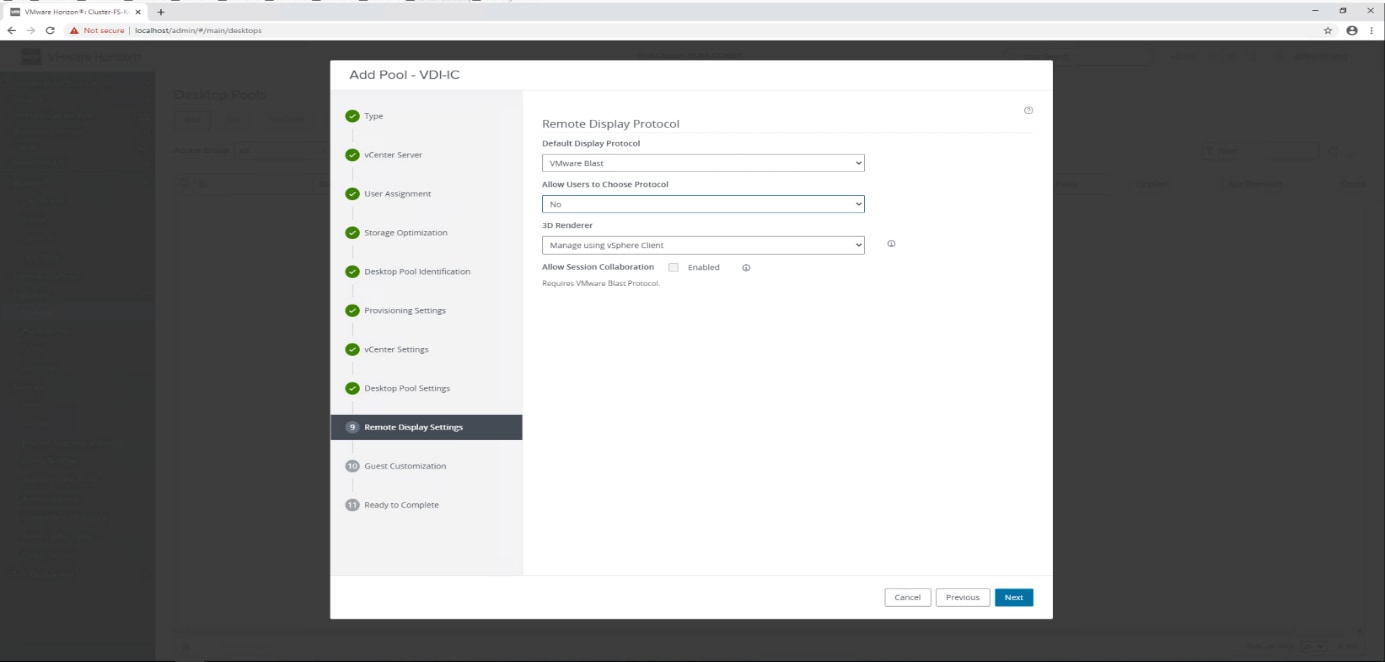Click the Next button
The image size is (1385, 662).
[x=1013, y=597]
